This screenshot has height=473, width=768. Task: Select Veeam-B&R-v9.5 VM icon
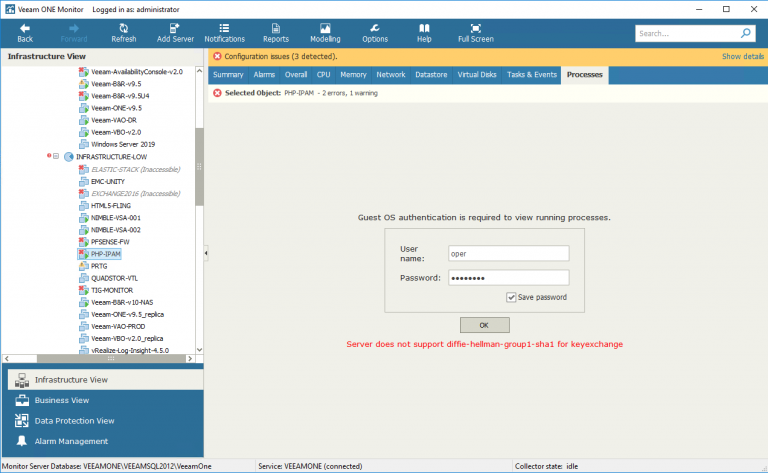(84, 84)
